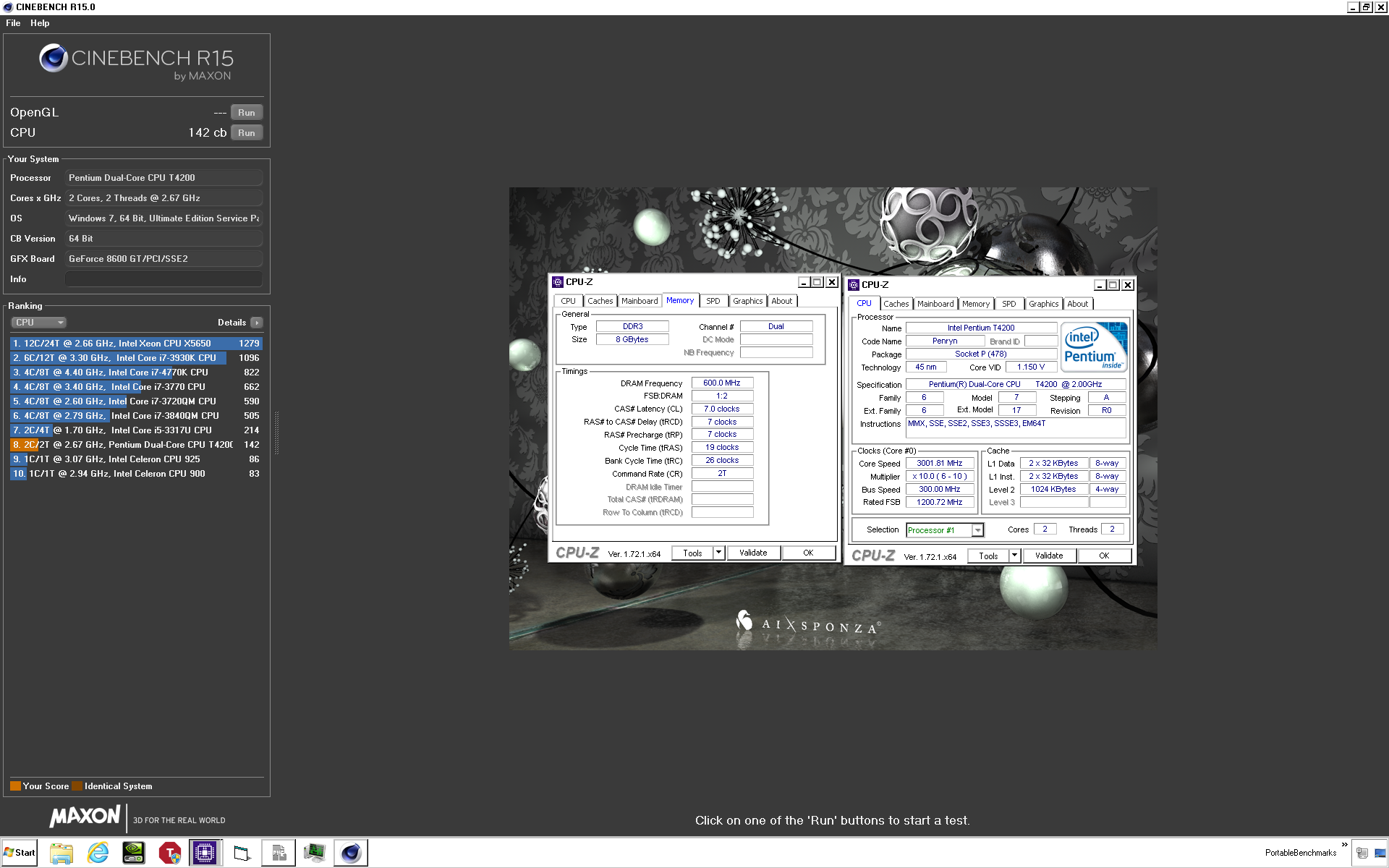1389x868 pixels.
Task: Run the CPU benchmark
Action: pyautogui.click(x=247, y=133)
